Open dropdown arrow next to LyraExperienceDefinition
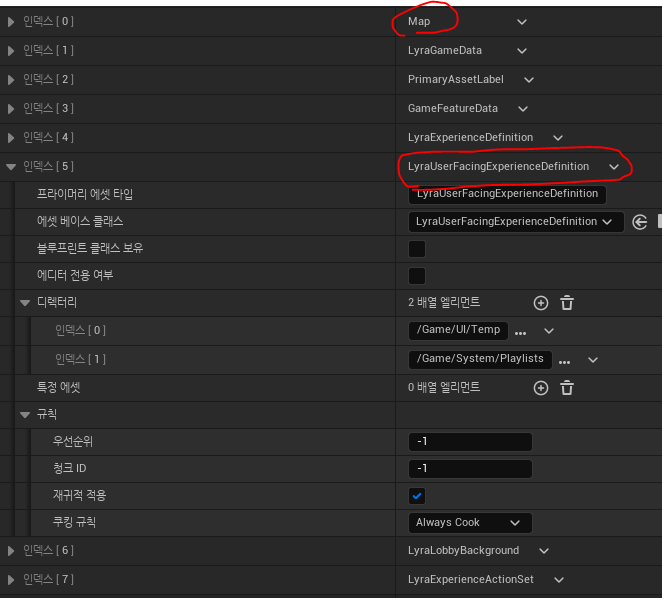The width and height of the screenshot is (662, 598). pos(558,138)
